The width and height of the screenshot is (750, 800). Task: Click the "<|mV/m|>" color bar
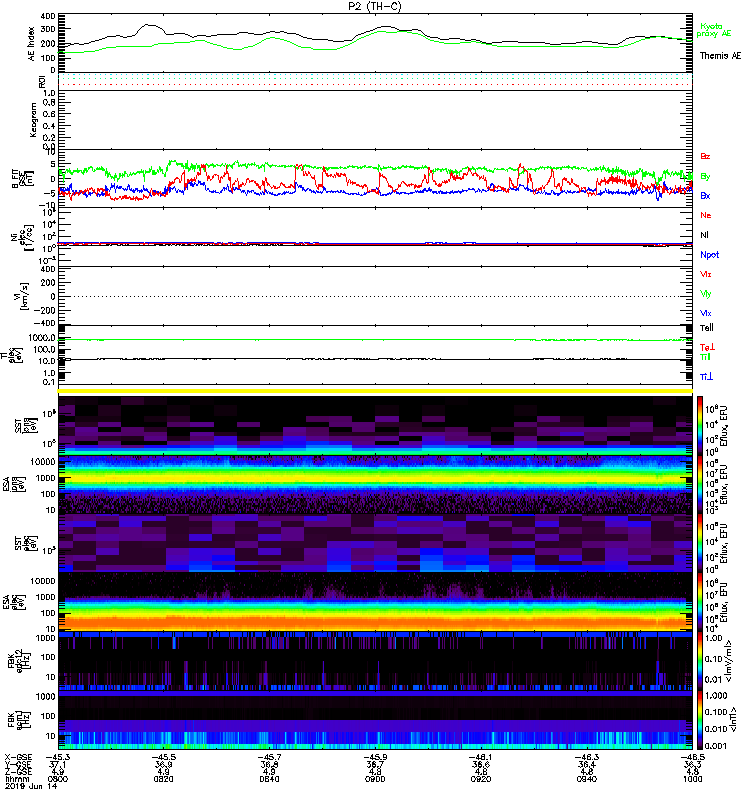[701, 661]
